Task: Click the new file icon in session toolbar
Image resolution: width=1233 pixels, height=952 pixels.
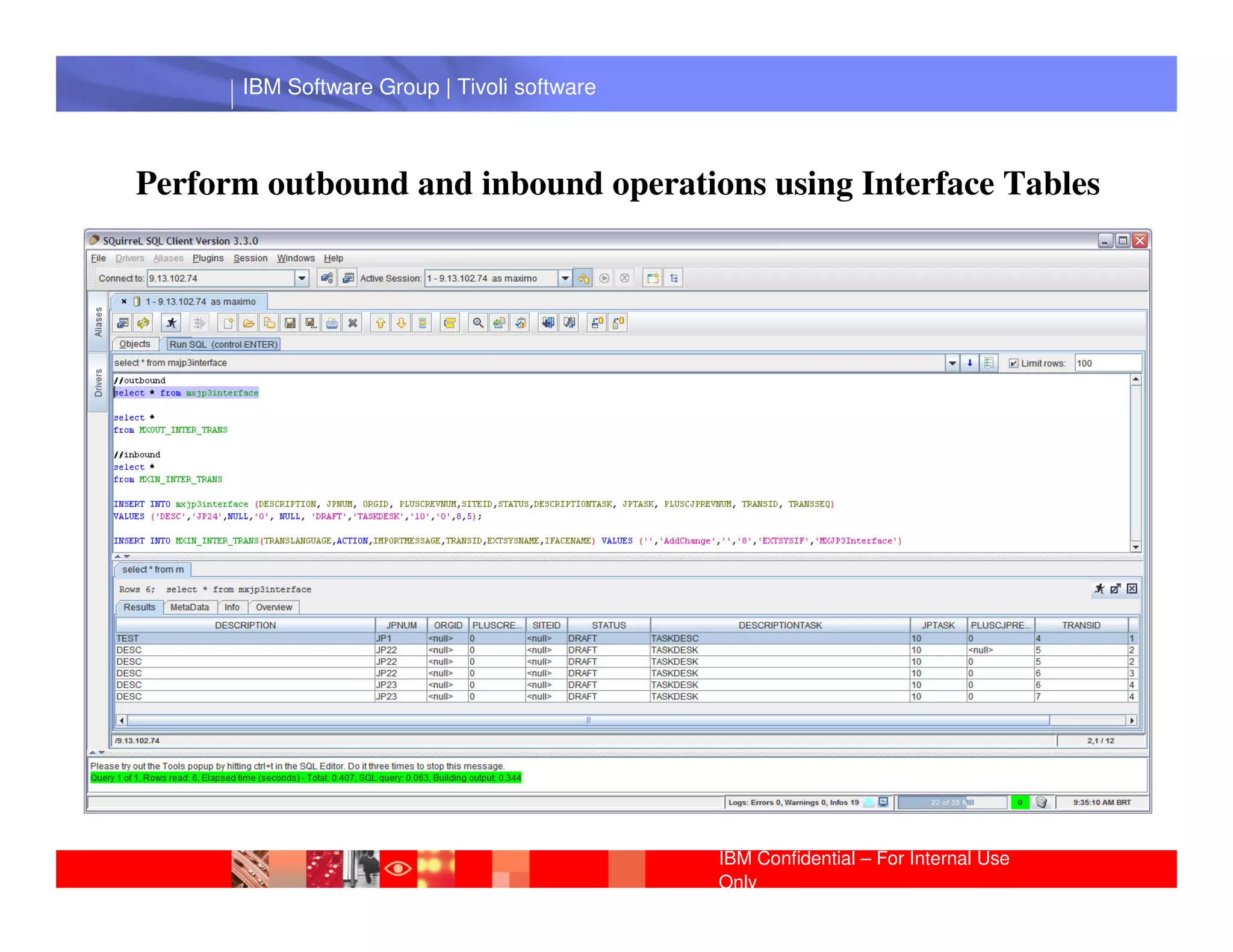Action: [228, 323]
